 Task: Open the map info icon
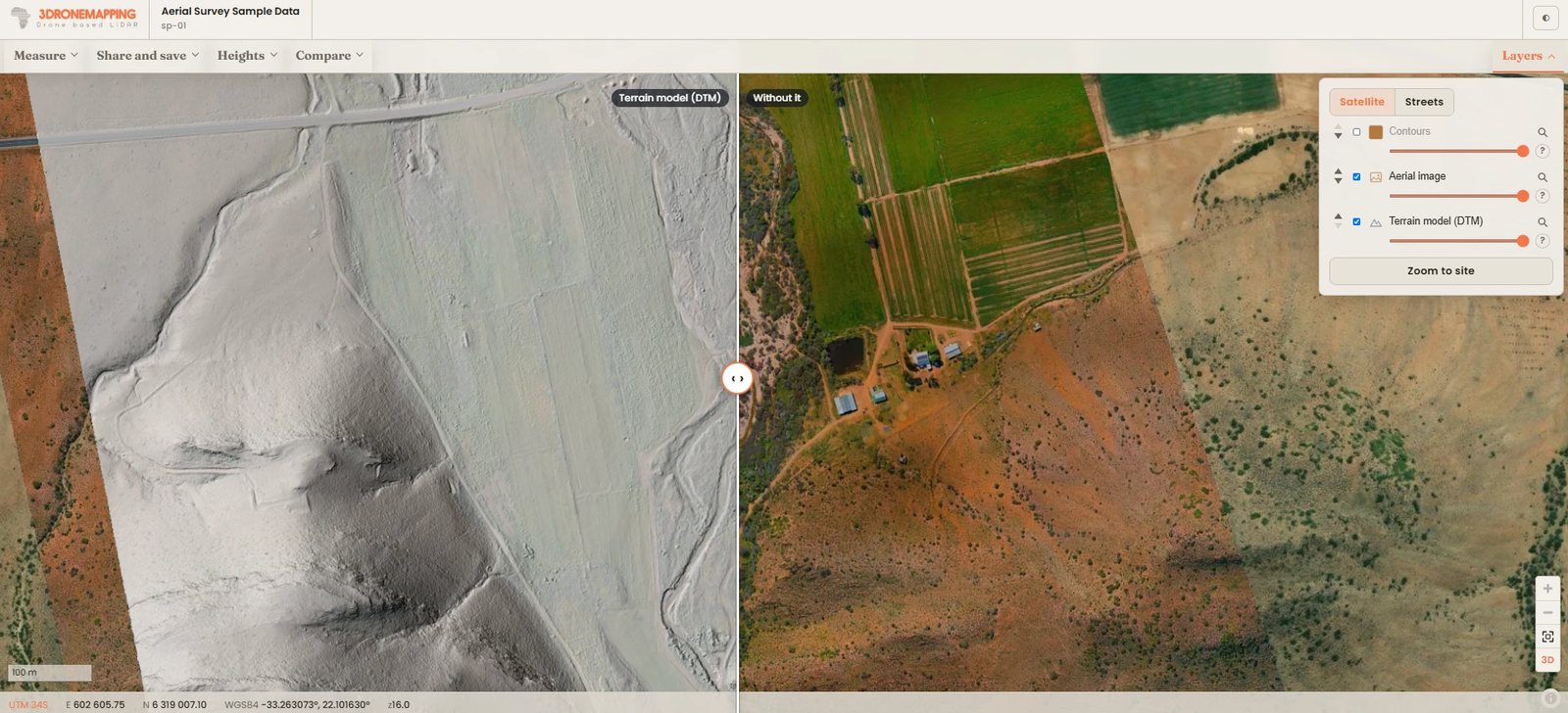point(1550,698)
